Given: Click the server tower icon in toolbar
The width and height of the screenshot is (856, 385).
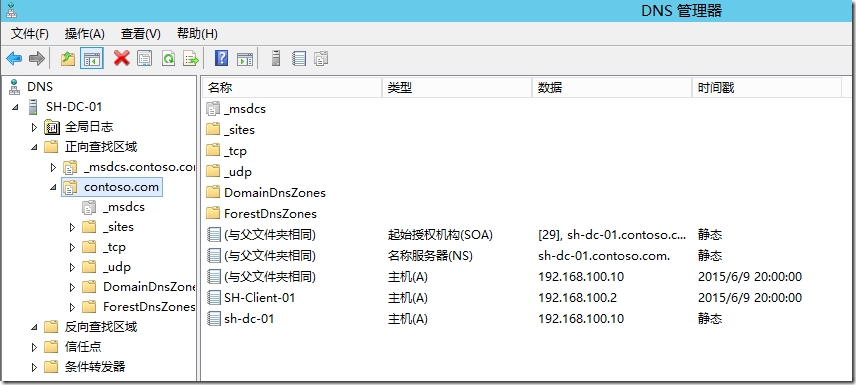Looking at the screenshot, I should click(x=276, y=58).
